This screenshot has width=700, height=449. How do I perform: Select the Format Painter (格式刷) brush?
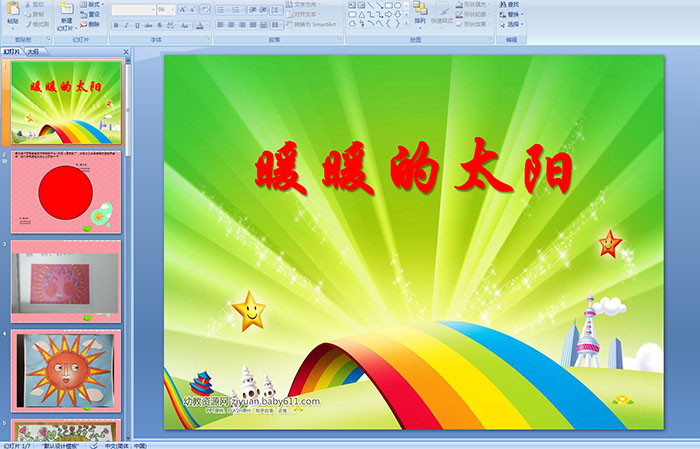(37, 24)
